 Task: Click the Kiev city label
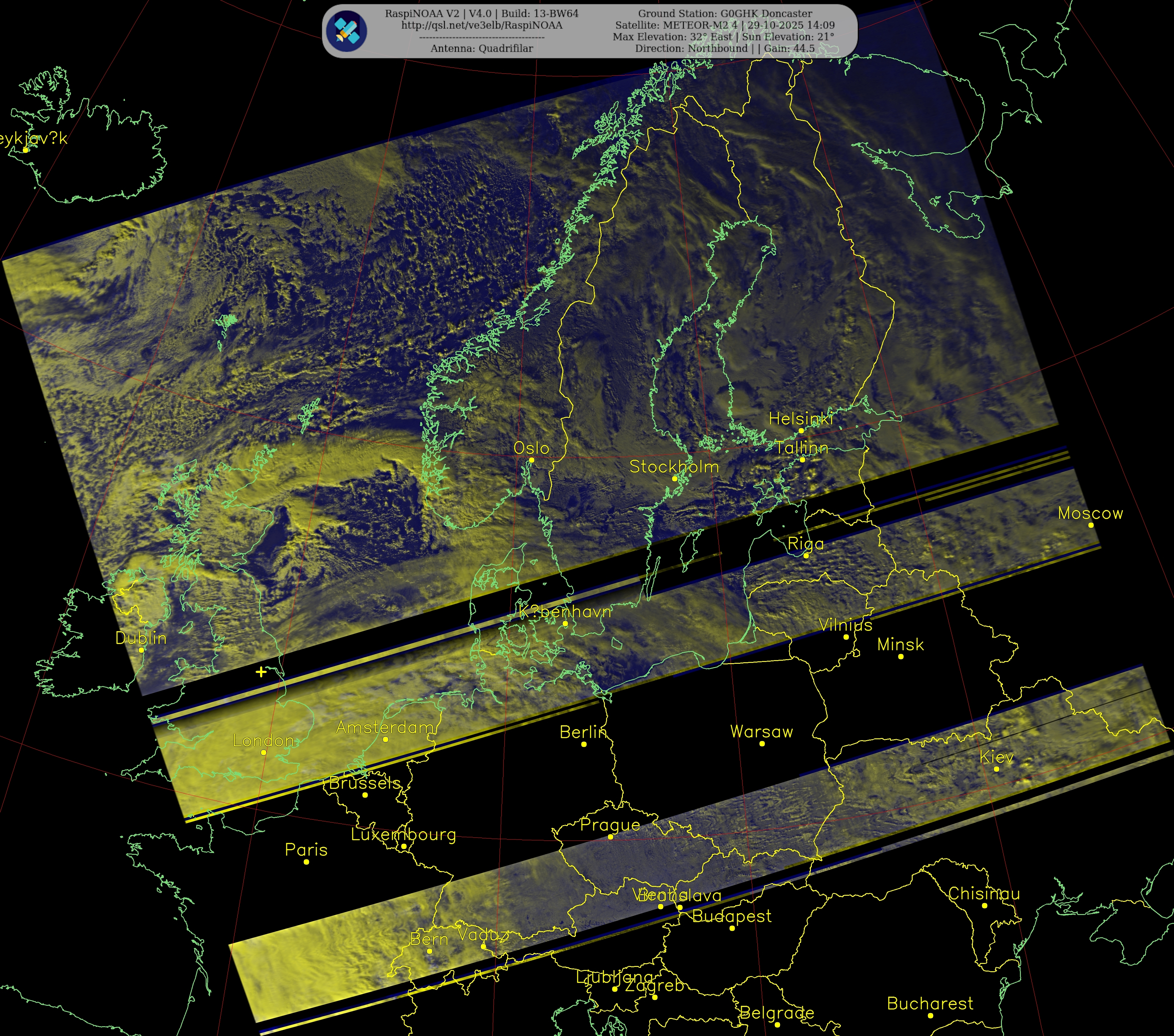[996, 757]
